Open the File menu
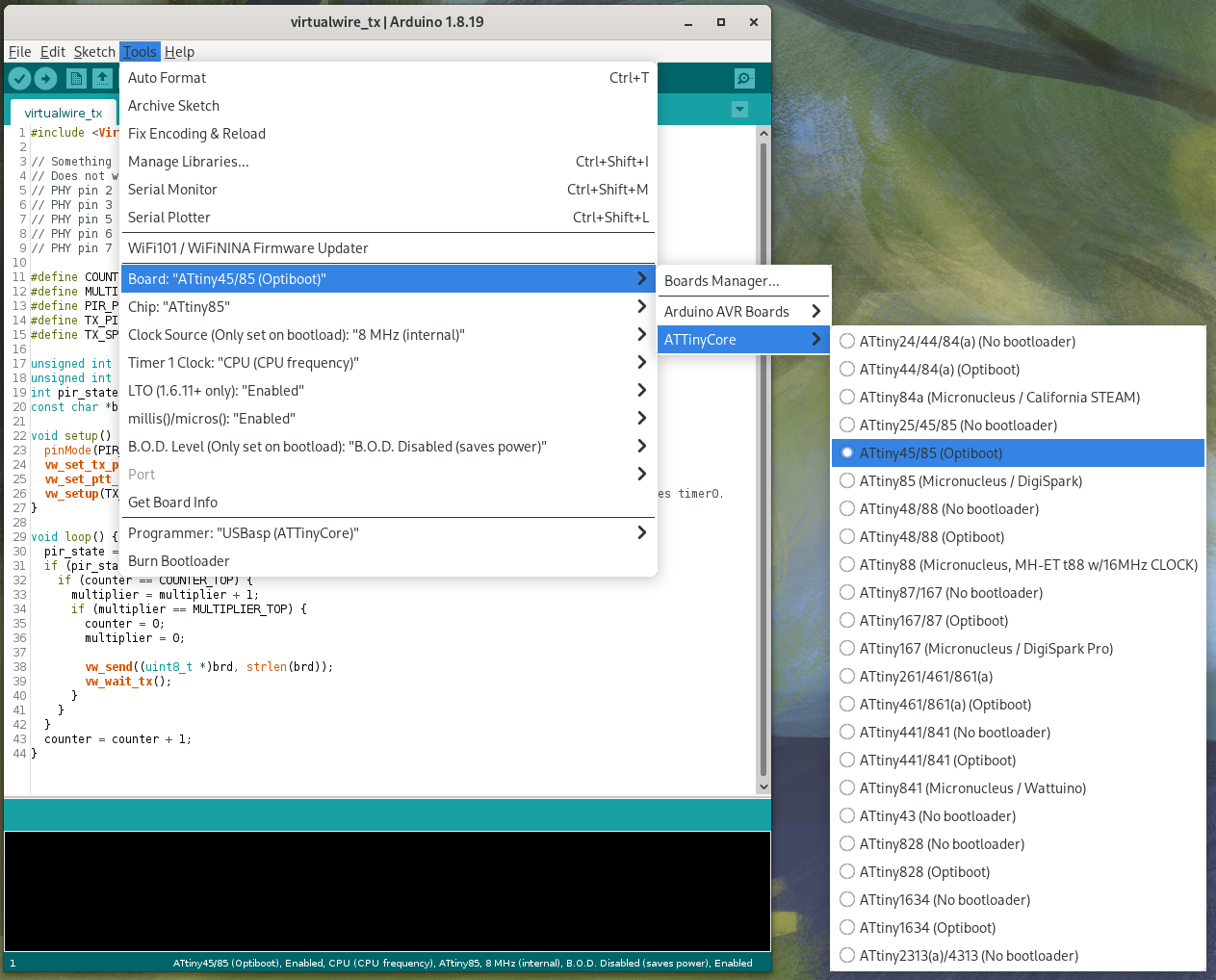 coord(19,52)
